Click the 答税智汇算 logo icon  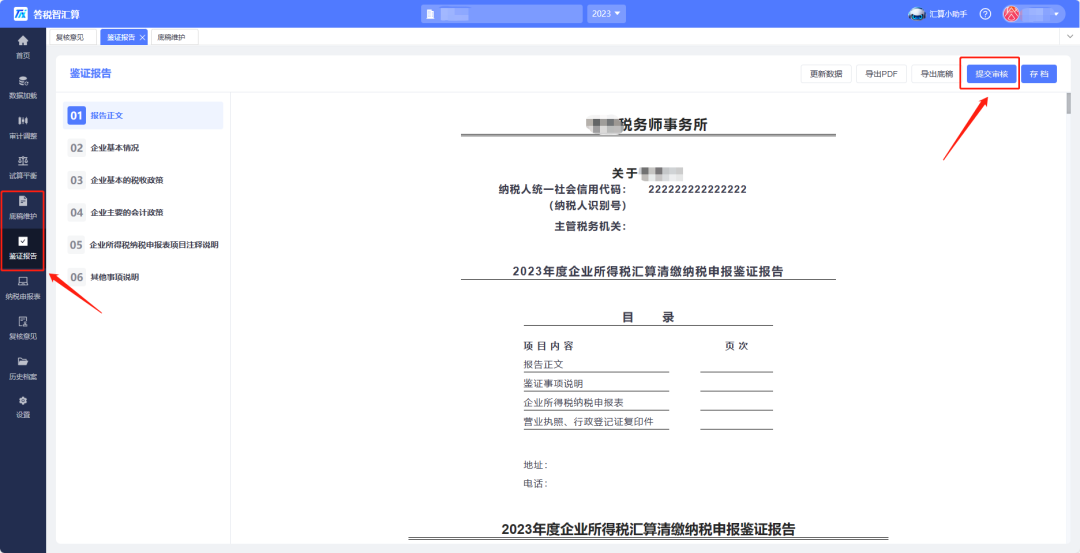click(x=21, y=14)
